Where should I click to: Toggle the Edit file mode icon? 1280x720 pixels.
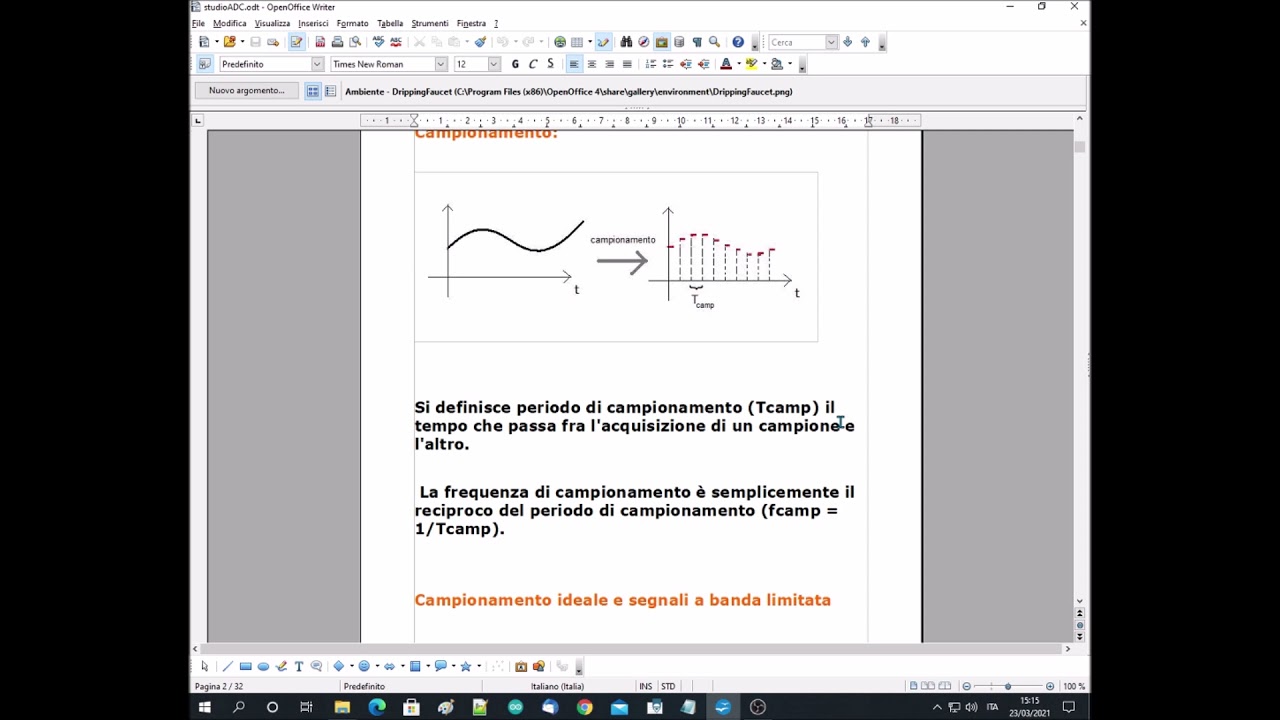tap(296, 42)
